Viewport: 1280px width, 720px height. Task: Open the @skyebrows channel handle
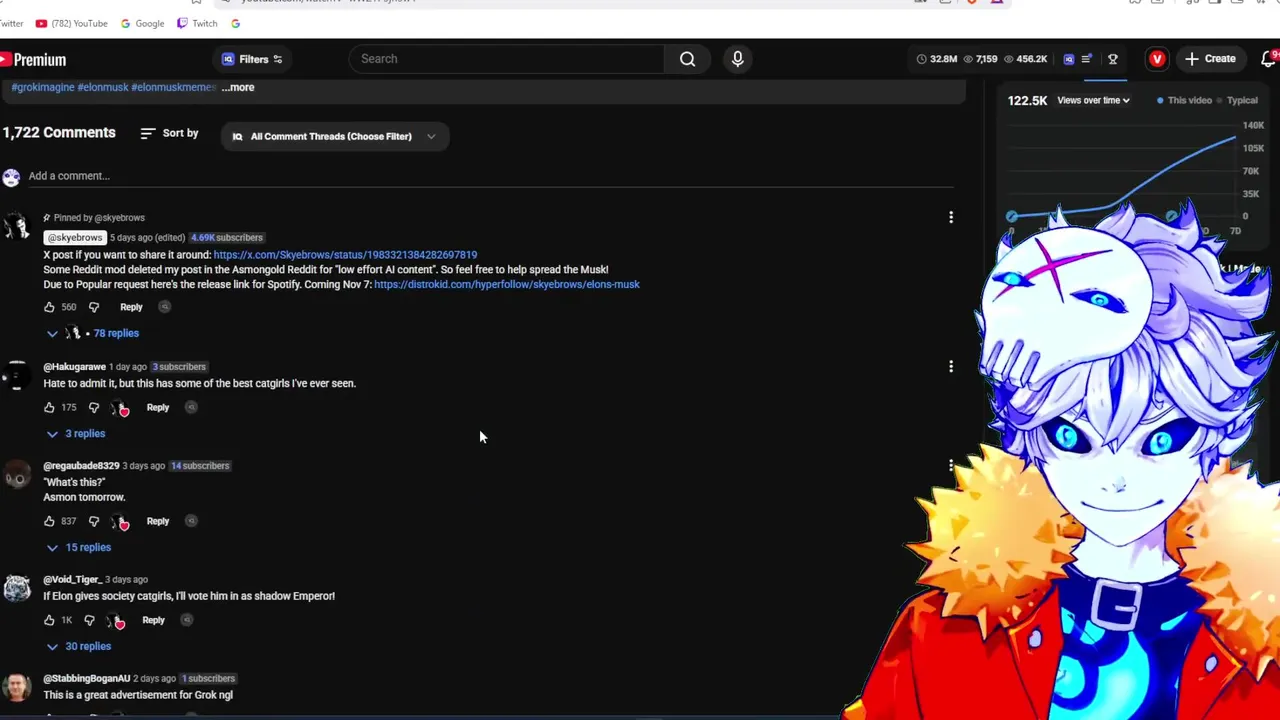coord(75,238)
